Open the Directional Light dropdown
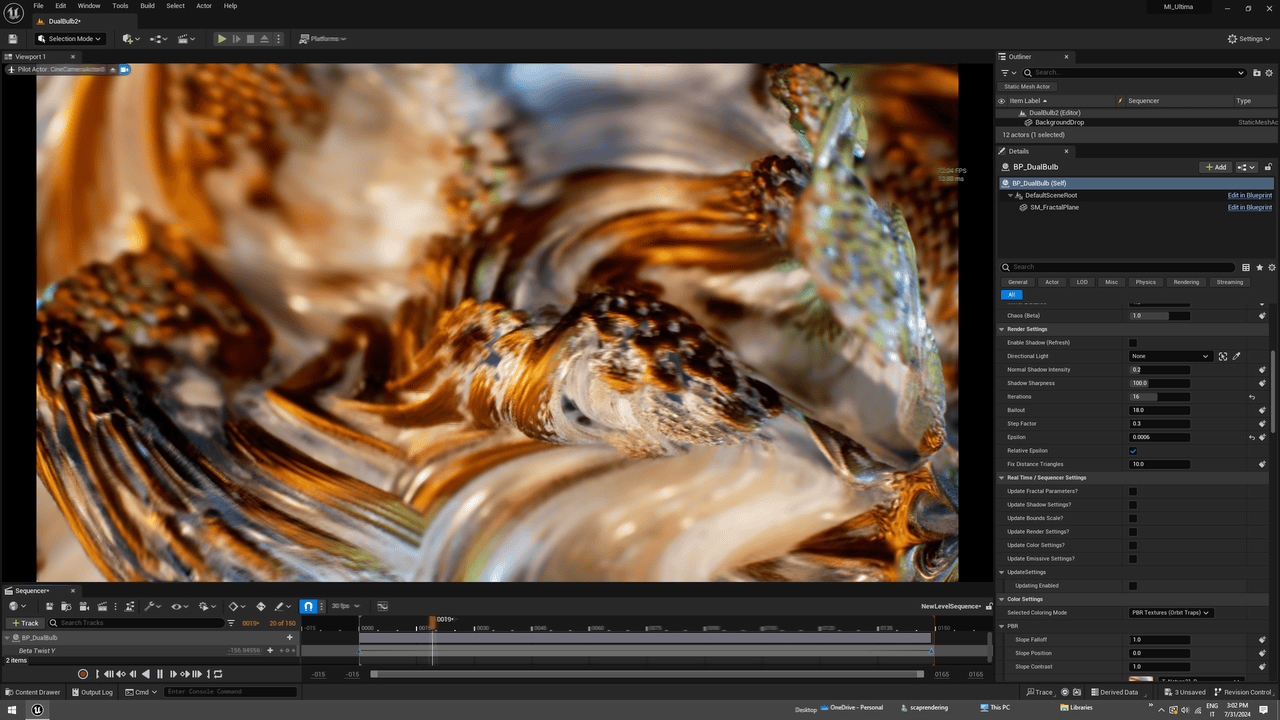This screenshot has height=720, width=1280. click(1170, 355)
